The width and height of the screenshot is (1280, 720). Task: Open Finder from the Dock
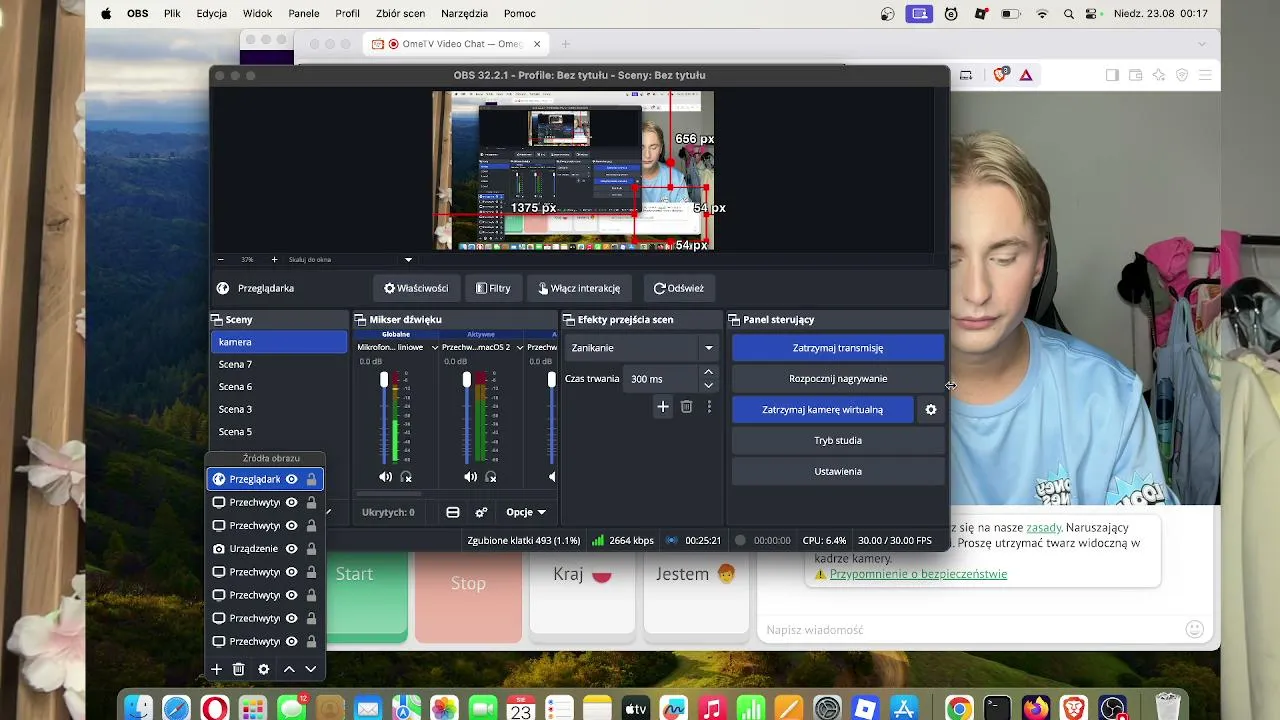click(x=139, y=708)
